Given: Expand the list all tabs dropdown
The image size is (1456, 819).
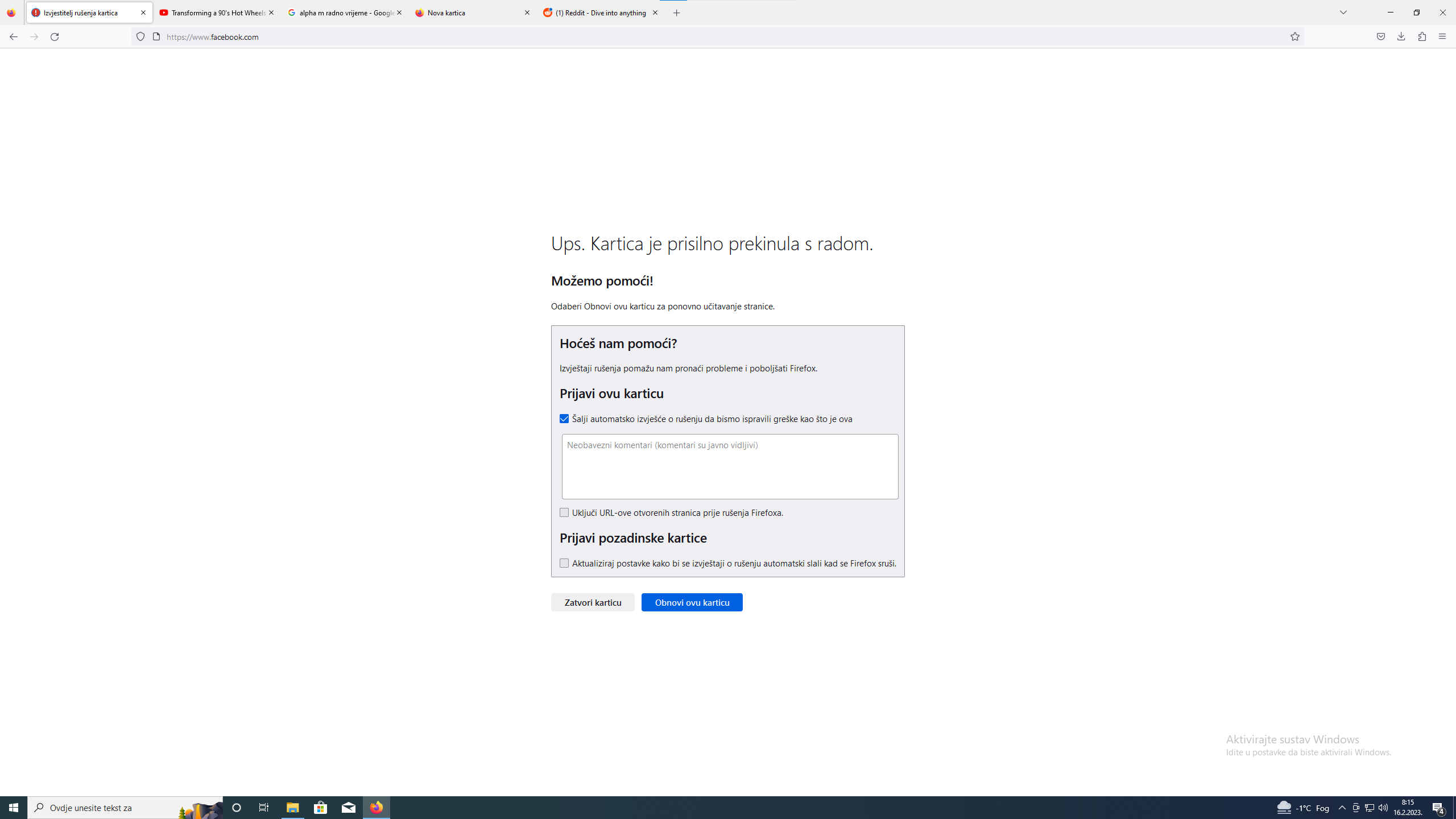Looking at the screenshot, I should pyautogui.click(x=1343, y=13).
